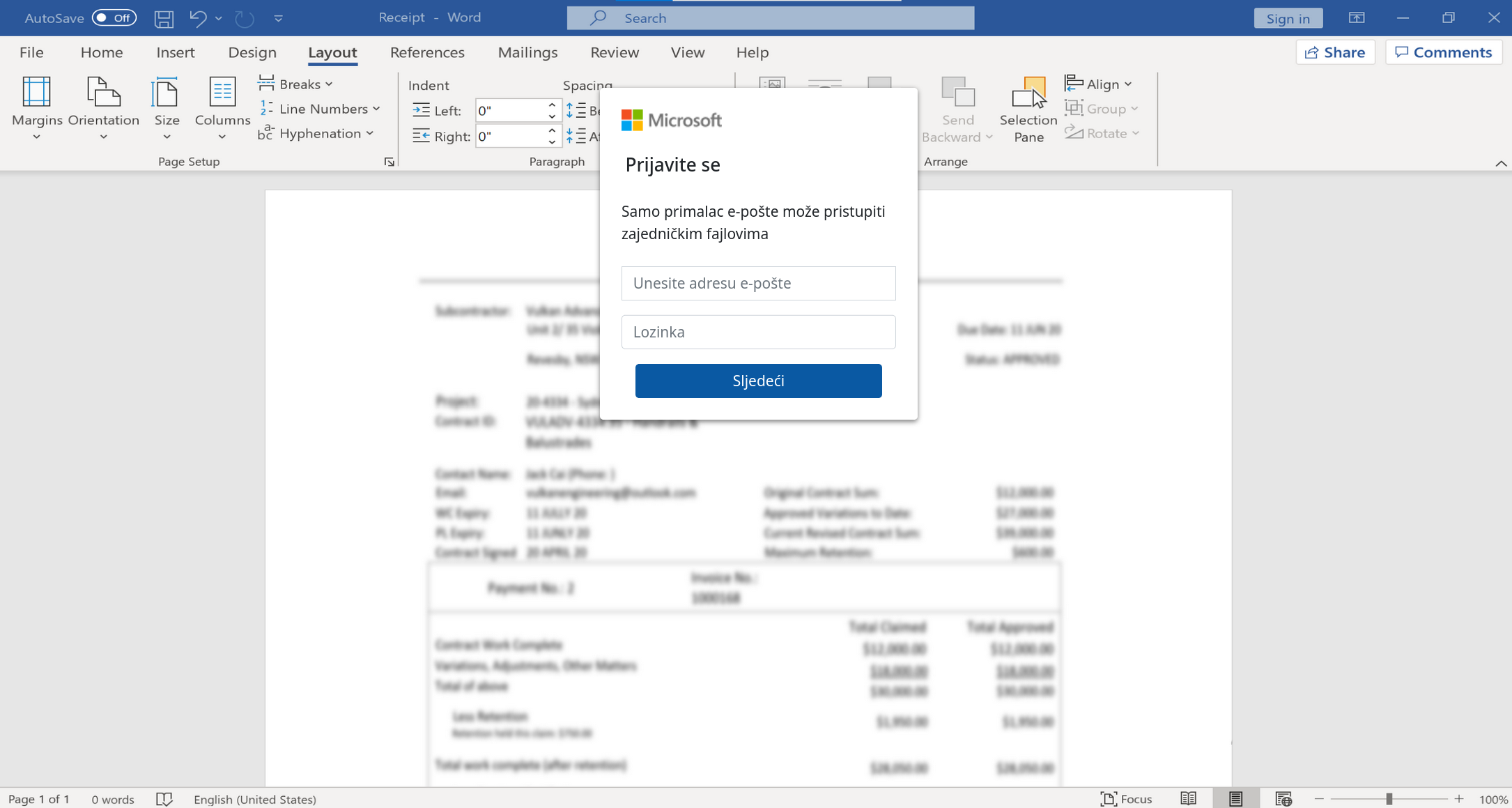Open the Page Setup dialog launcher
1512x808 pixels.
click(389, 162)
